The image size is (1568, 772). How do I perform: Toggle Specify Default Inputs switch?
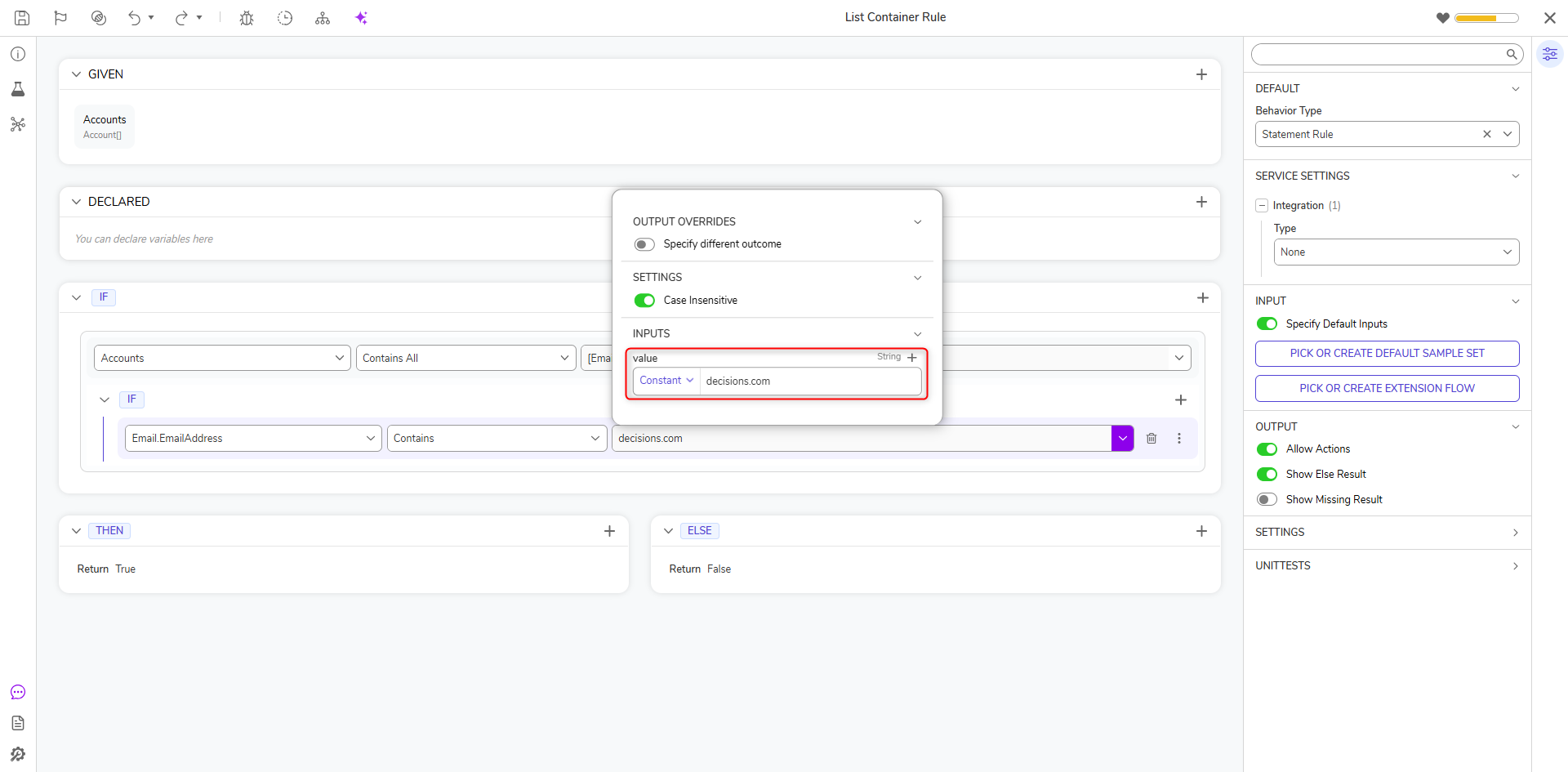click(x=1267, y=324)
